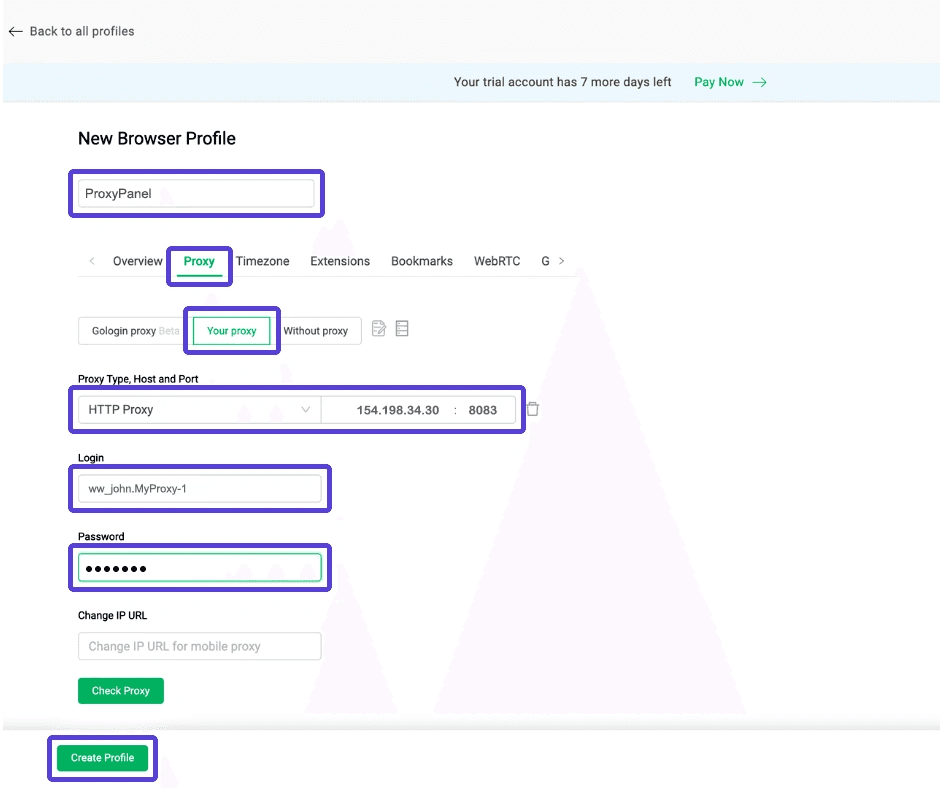Open the HTTP Proxy type dropdown

(199, 410)
